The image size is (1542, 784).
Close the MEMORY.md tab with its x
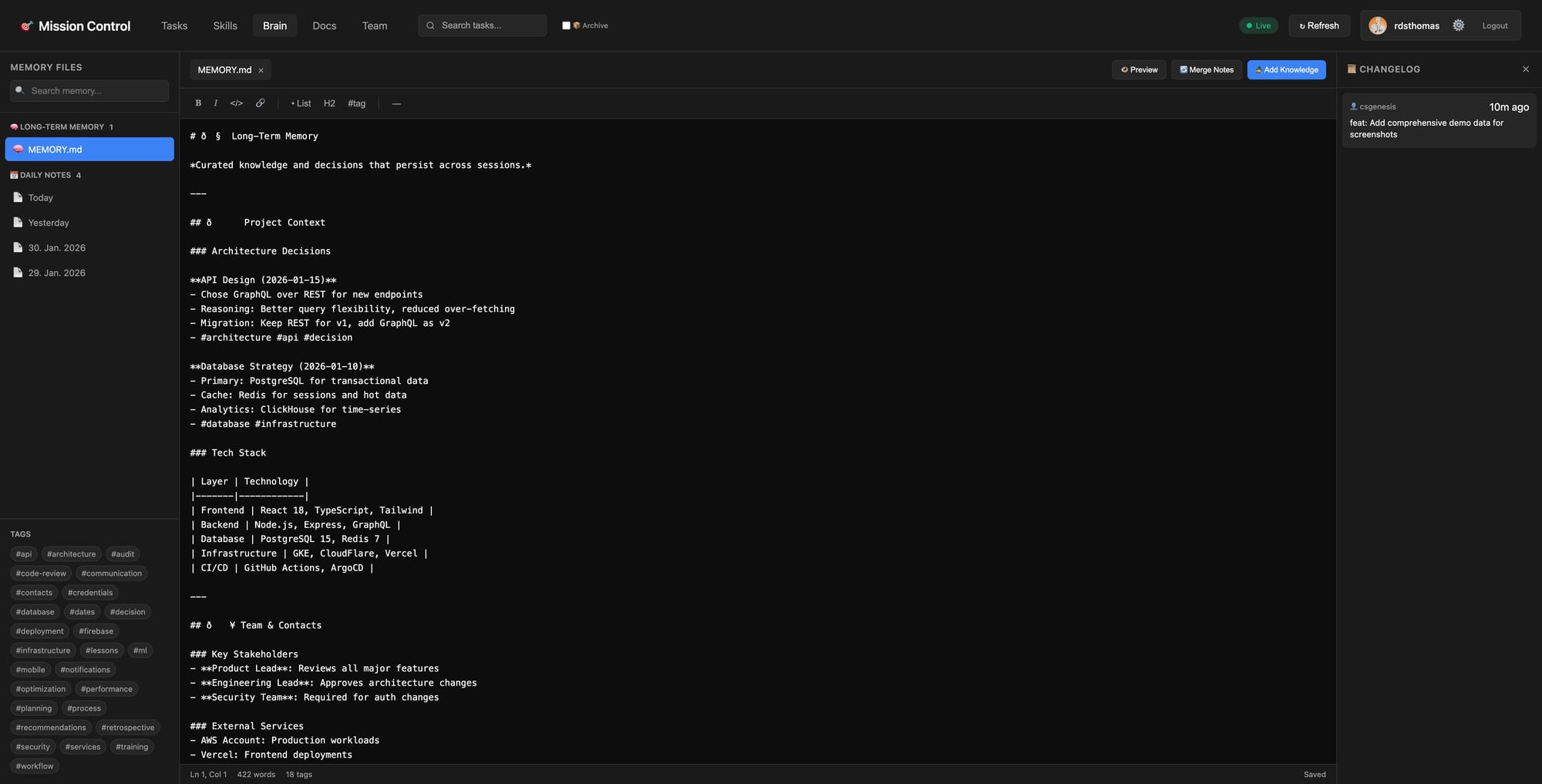261,70
